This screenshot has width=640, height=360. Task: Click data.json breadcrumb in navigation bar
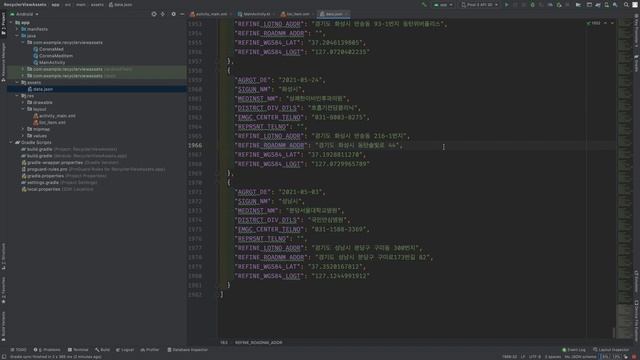tap(120, 5)
